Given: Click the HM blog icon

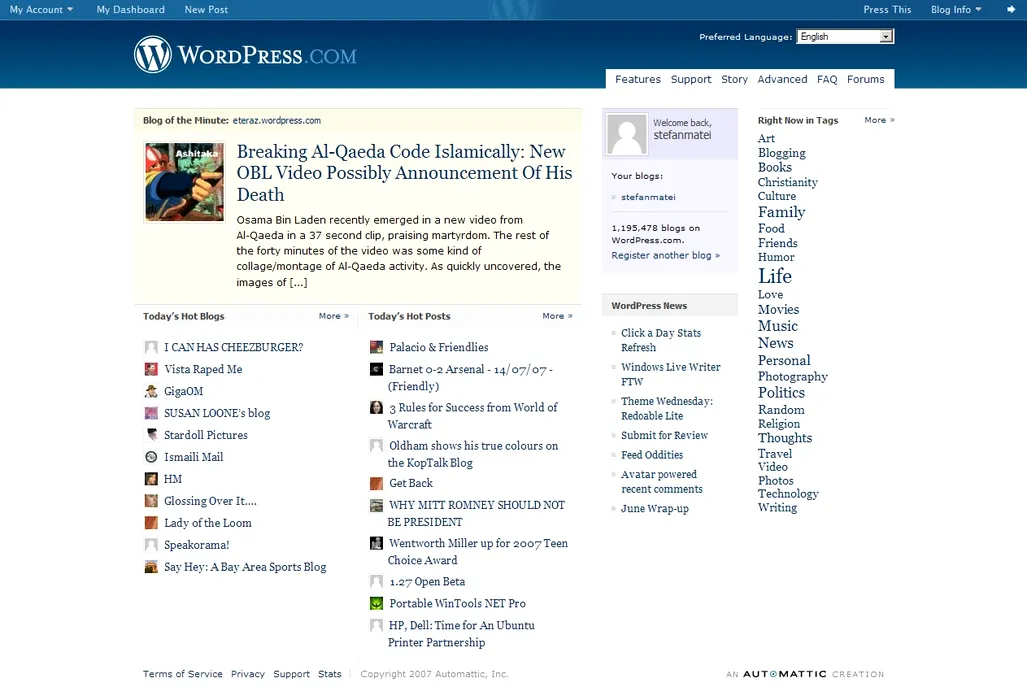Looking at the screenshot, I should 151,479.
